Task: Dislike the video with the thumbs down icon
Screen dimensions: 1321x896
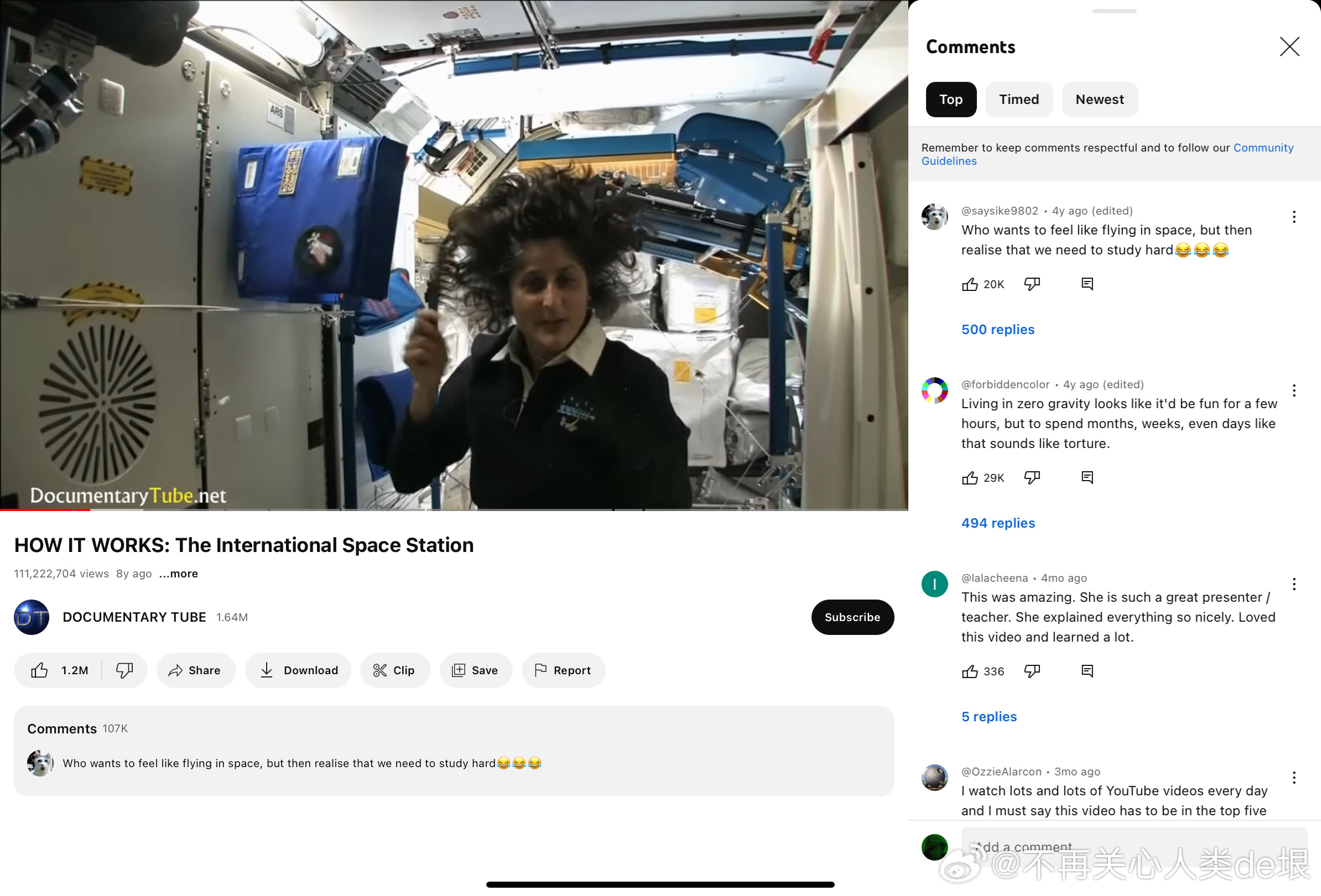Action: pyautogui.click(x=124, y=670)
